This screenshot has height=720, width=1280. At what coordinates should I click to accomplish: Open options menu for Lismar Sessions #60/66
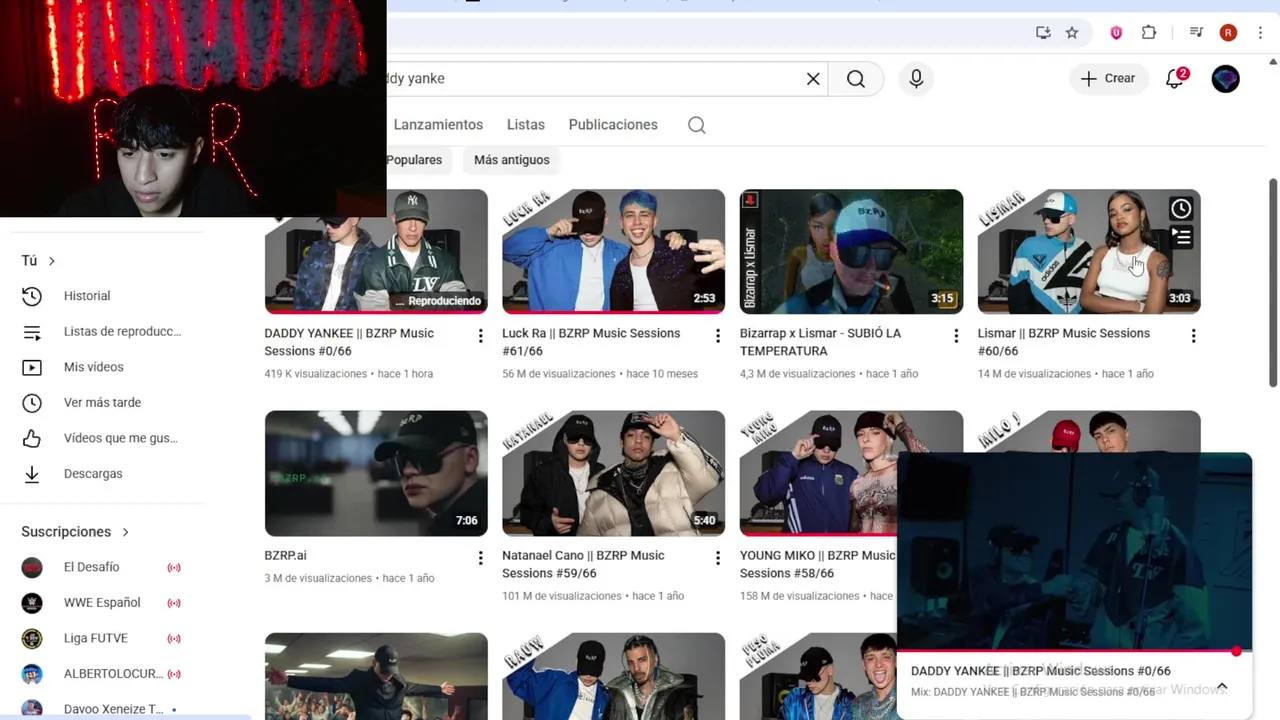(1193, 336)
